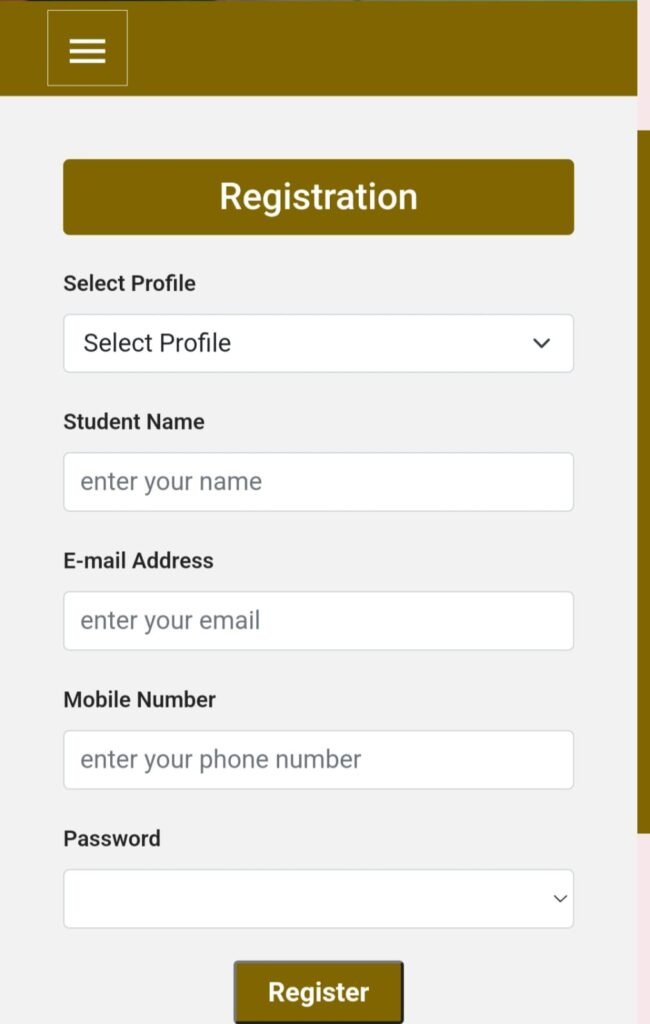Viewport: 650px width, 1024px height.
Task: Click the pink scrollbar track below the thumb
Action: tap(643, 927)
